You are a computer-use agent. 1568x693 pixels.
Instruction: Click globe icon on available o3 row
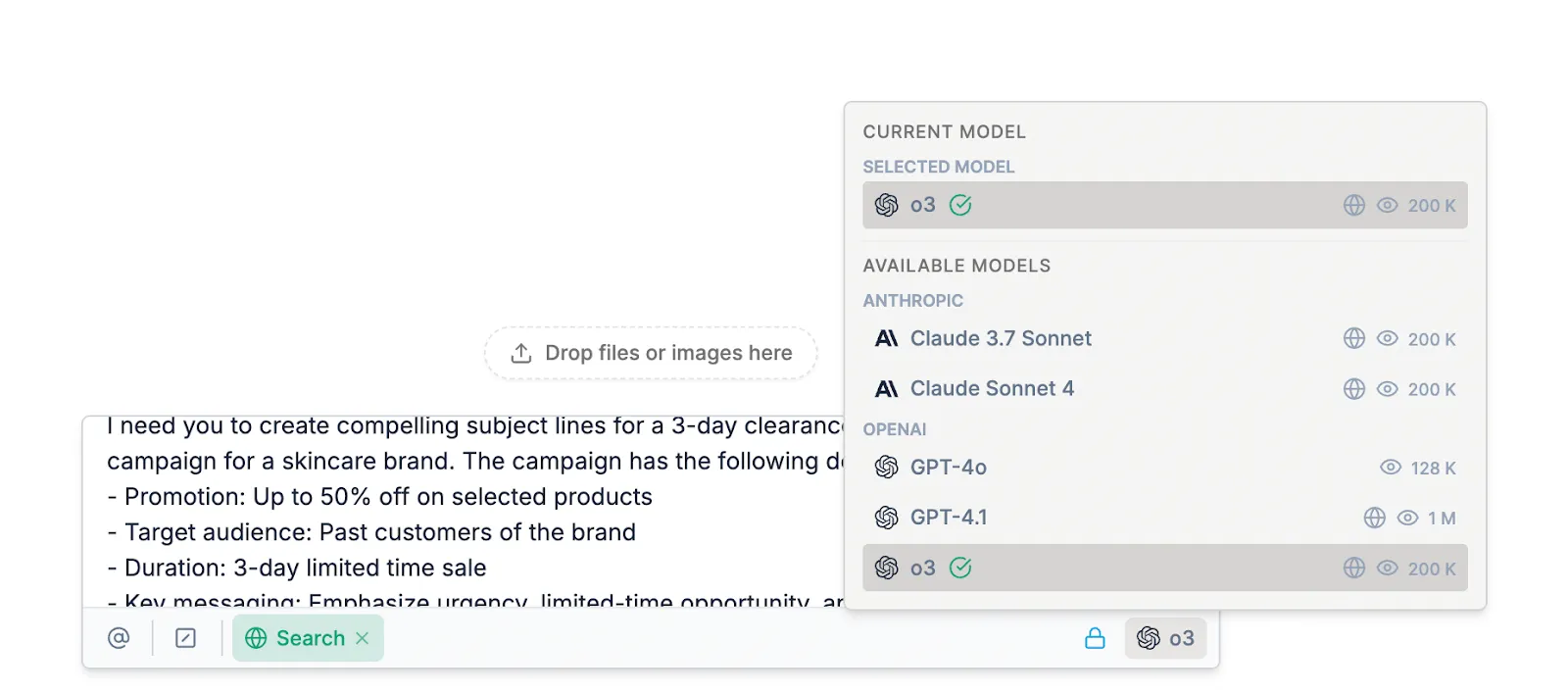pyautogui.click(x=1354, y=568)
